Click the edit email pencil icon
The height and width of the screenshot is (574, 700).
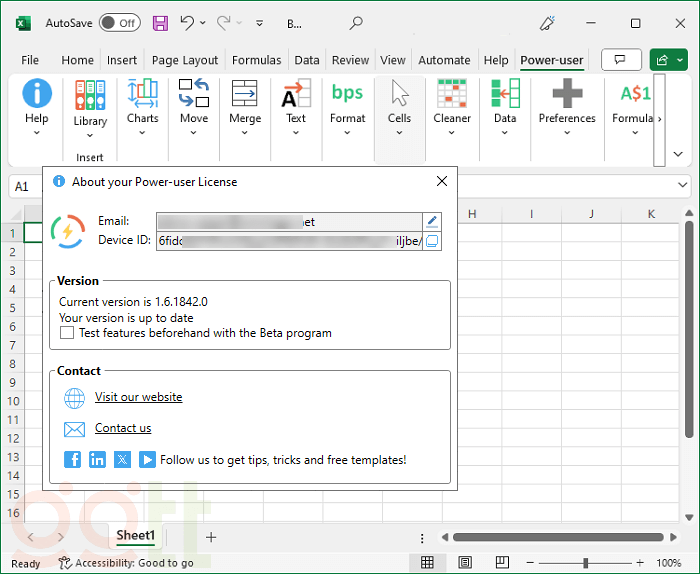tap(432, 222)
